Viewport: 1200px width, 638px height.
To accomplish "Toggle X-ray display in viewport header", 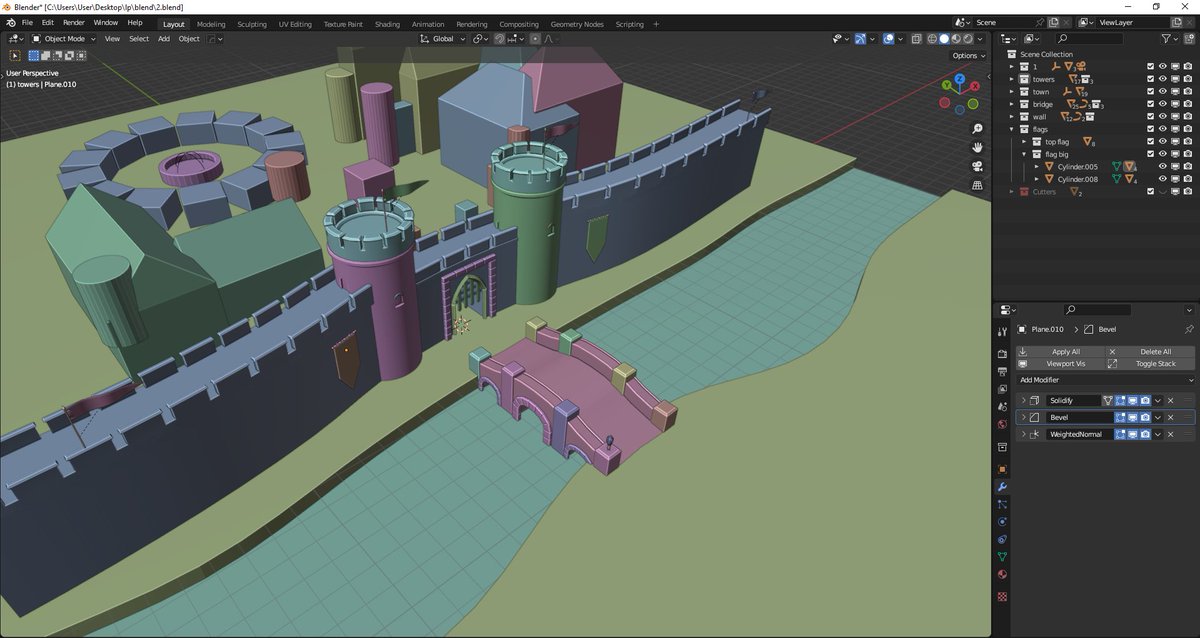I will [x=916, y=39].
